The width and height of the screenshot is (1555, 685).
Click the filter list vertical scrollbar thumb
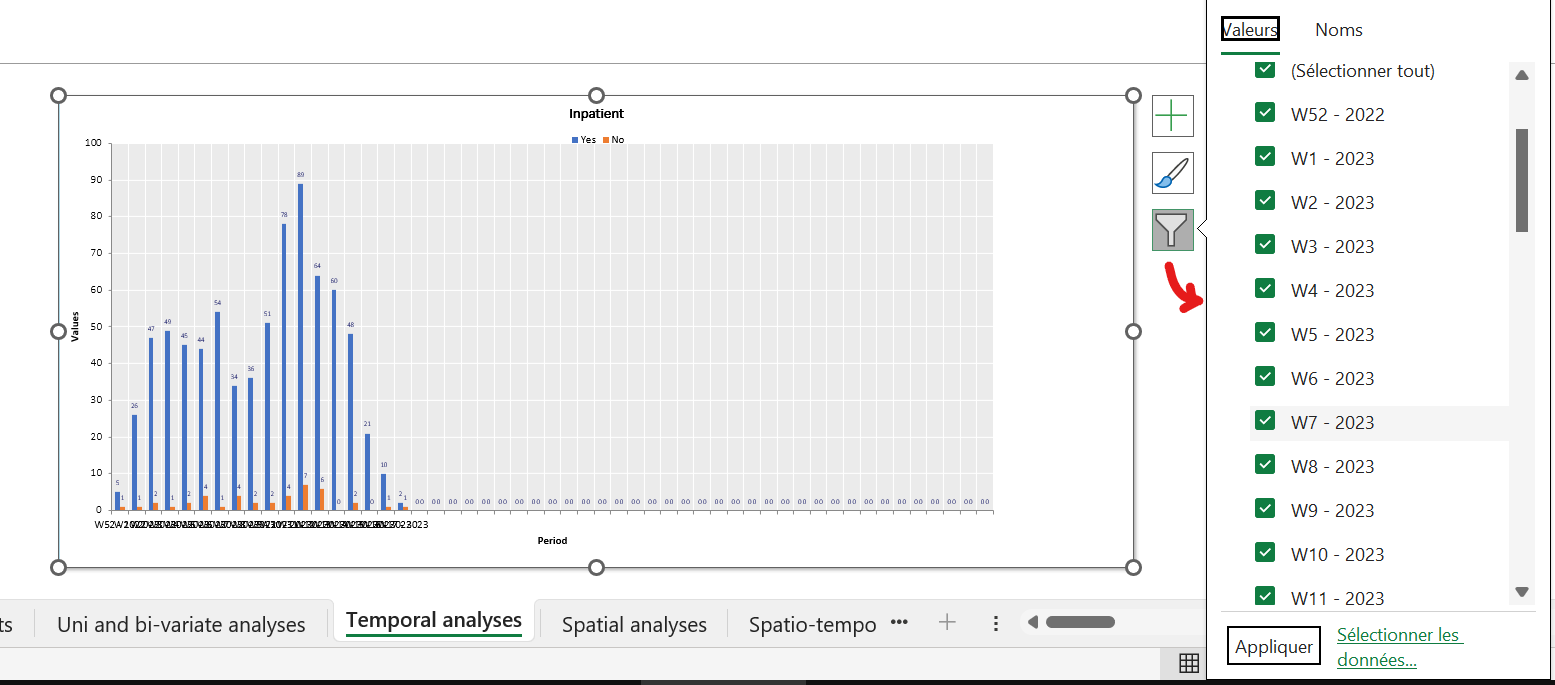(x=1522, y=180)
